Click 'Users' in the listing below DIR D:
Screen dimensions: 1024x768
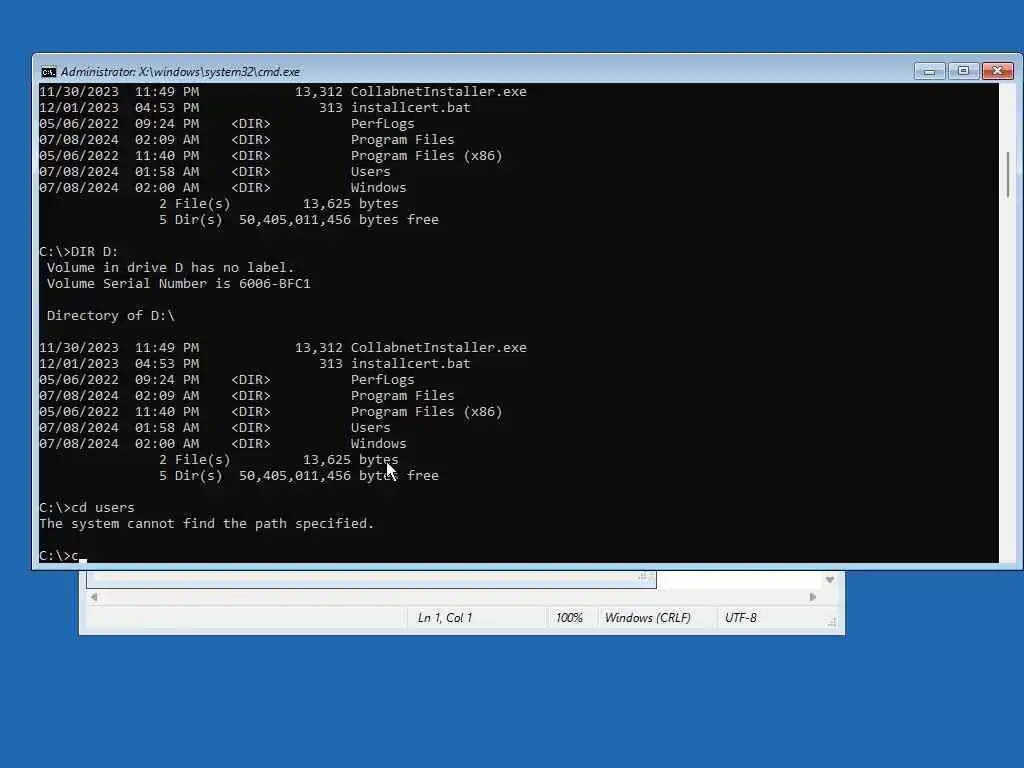pos(370,428)
